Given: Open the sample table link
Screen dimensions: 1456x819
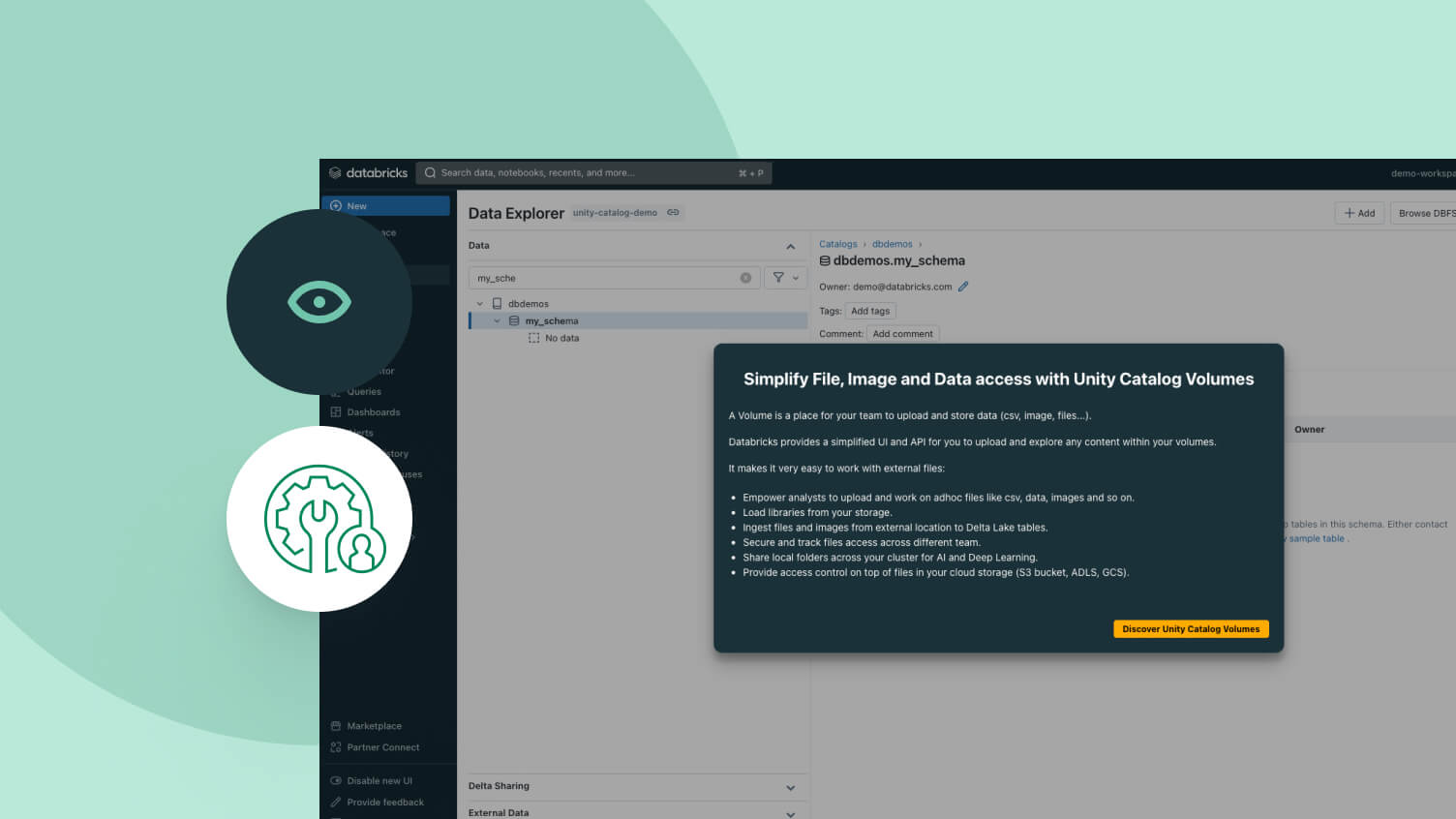Looking at the screenshot, I should [x=1316, y=539].
